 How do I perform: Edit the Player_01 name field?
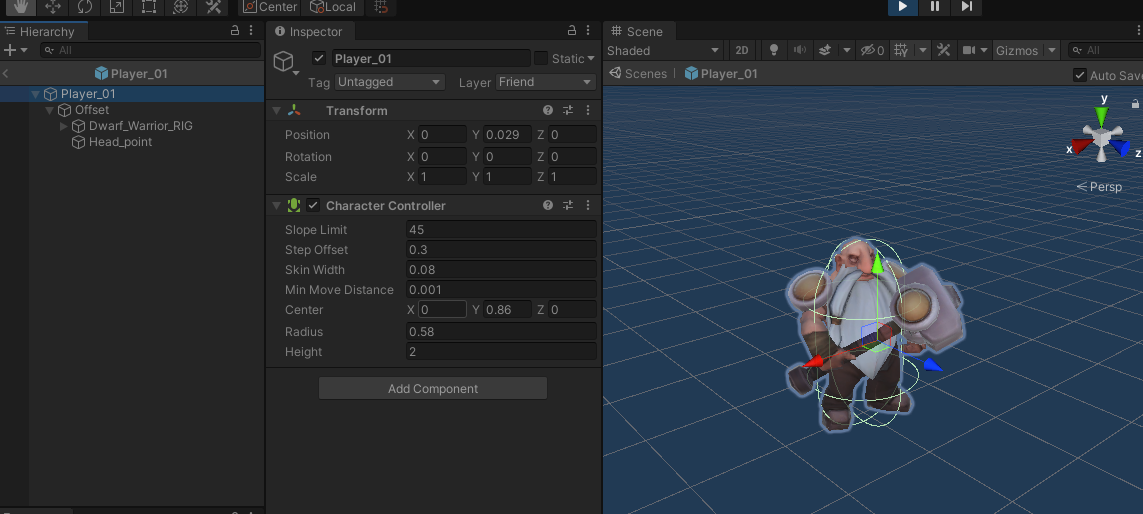(x=431, y=58)
